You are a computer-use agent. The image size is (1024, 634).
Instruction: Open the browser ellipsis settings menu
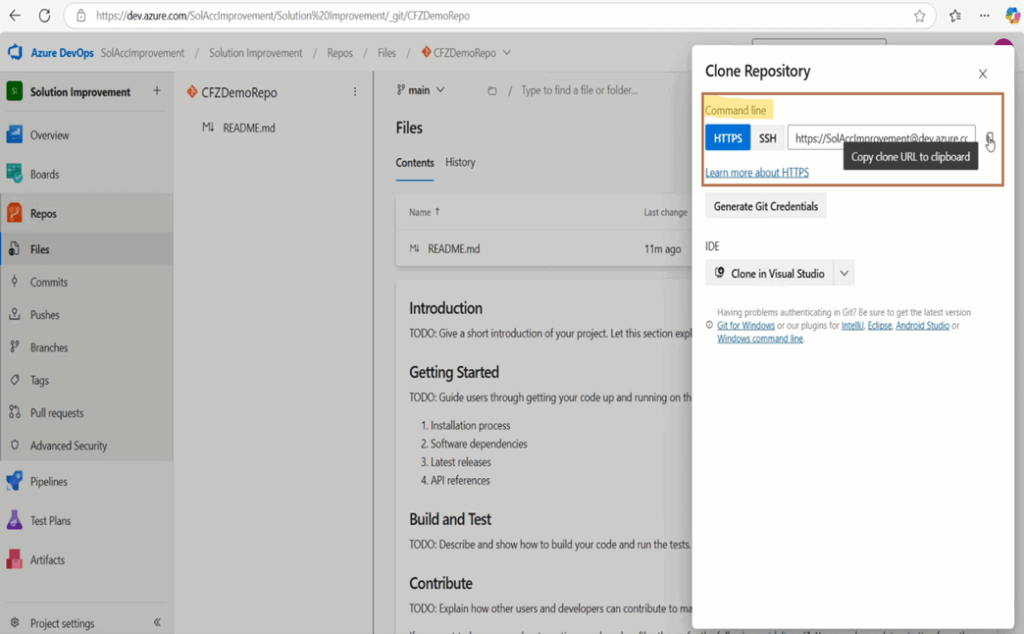click(x=984, y=16)
